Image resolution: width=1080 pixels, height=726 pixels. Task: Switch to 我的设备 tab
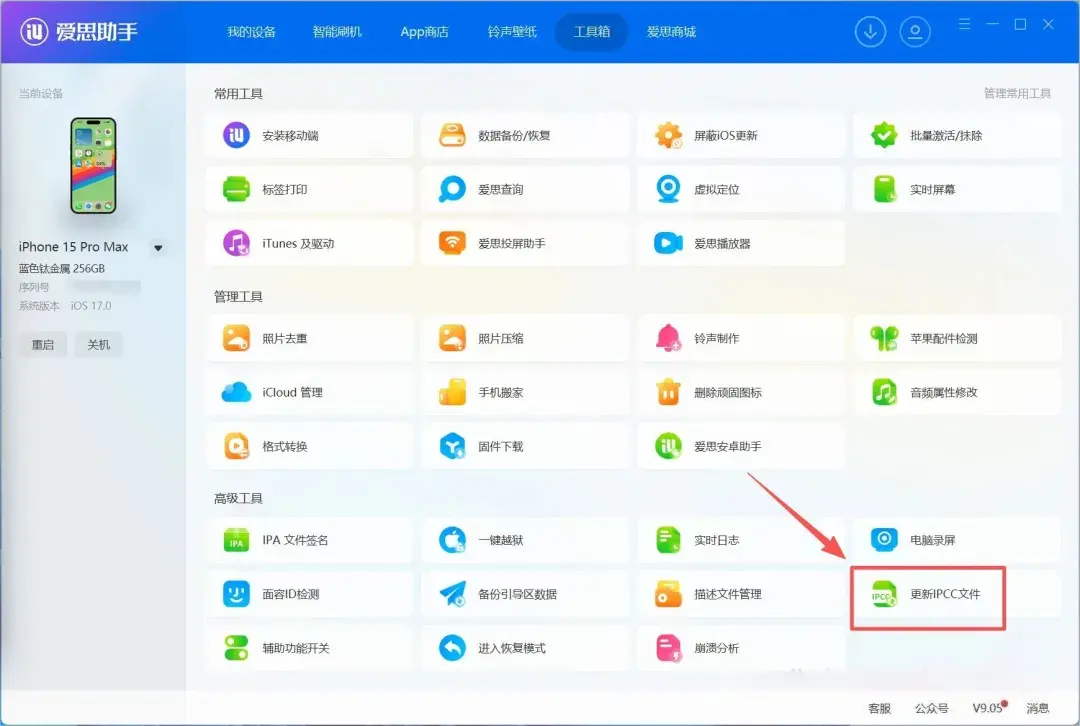click(251, 32)
